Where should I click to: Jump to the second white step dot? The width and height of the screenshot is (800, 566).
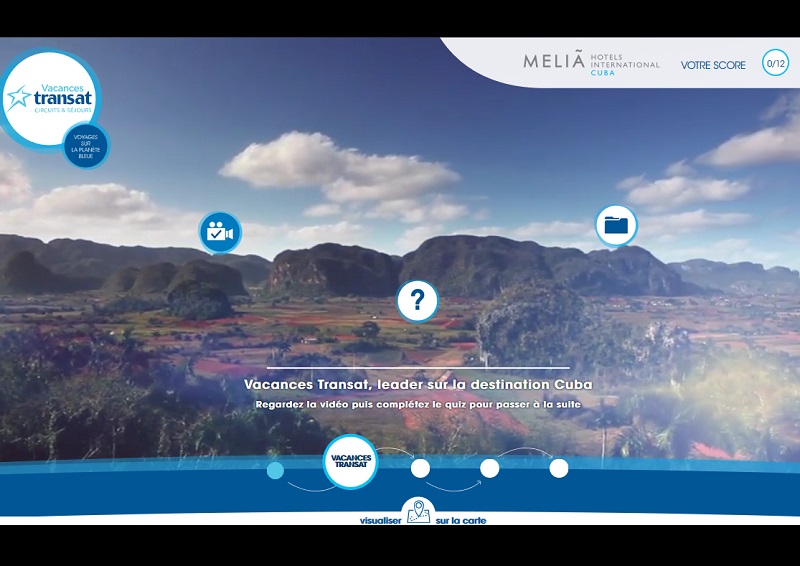pos(490,468)
